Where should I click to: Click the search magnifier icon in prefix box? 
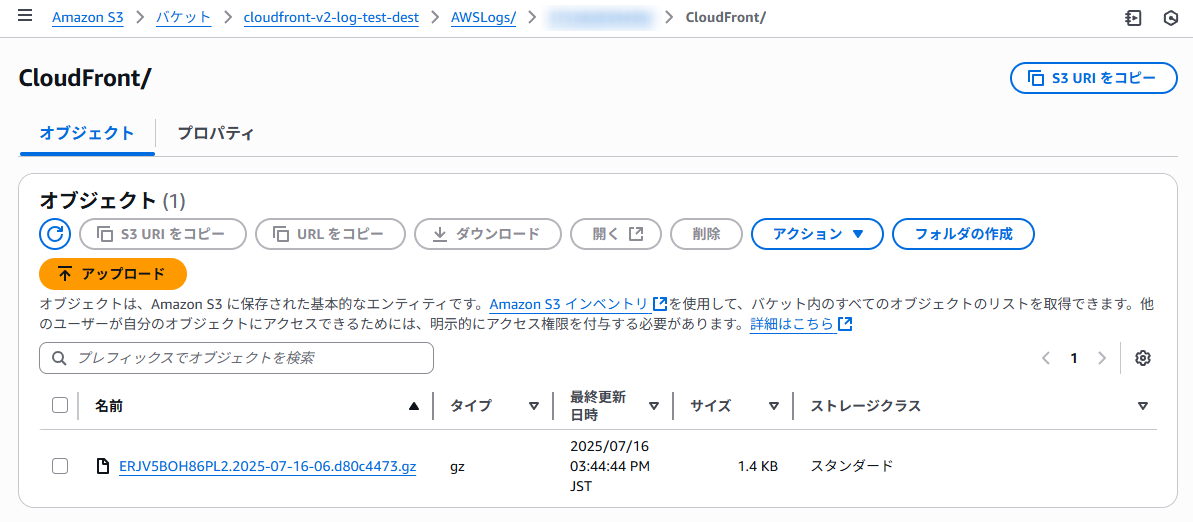(59, 358)
